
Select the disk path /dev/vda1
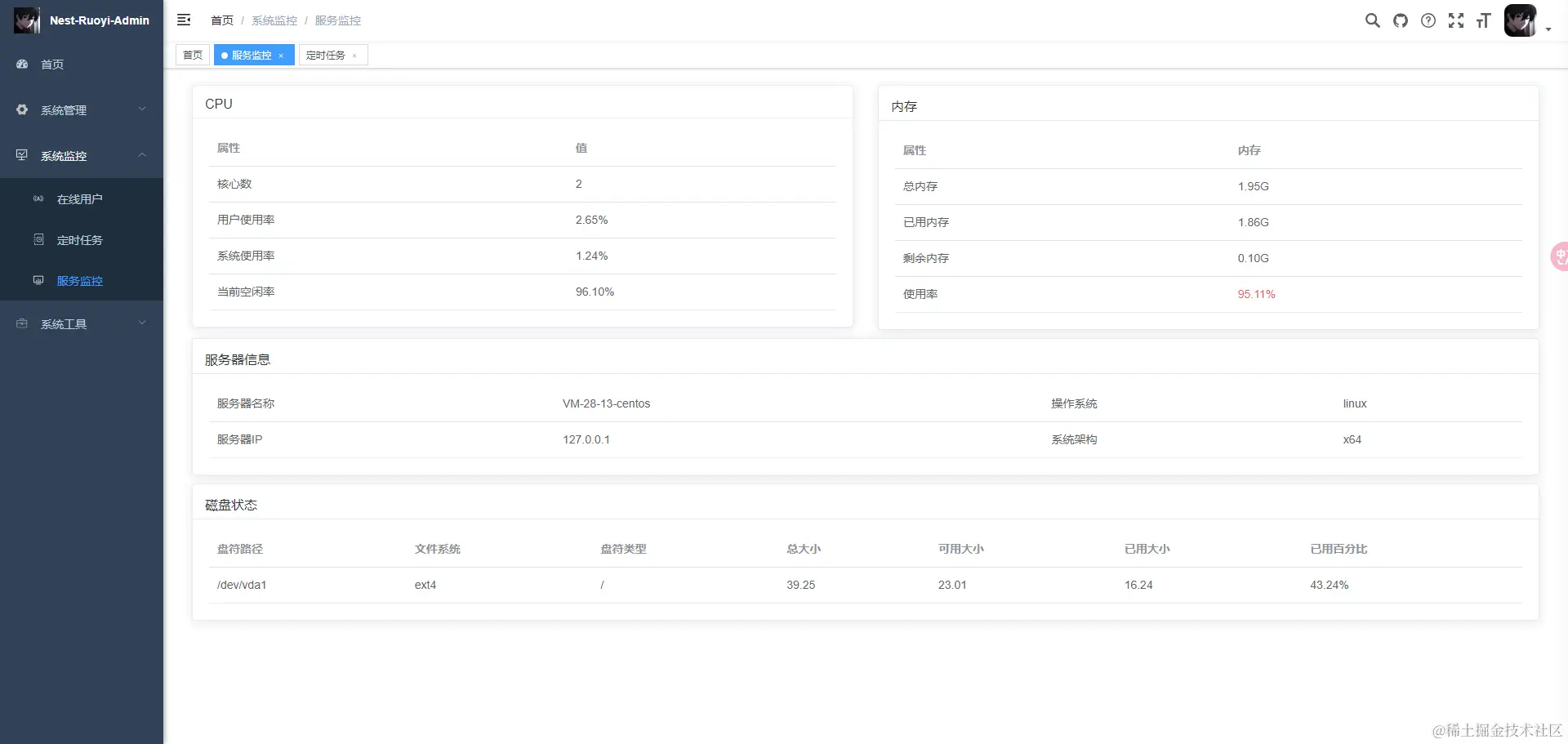point(242,585)
